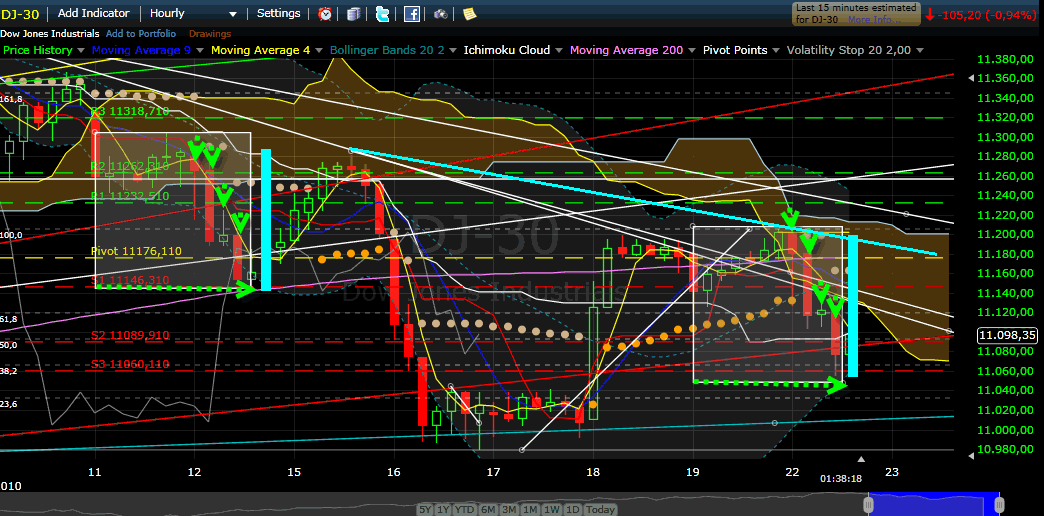Grab the left range slider handle
Screen dimensions: 1044x516
click(868, 503)
